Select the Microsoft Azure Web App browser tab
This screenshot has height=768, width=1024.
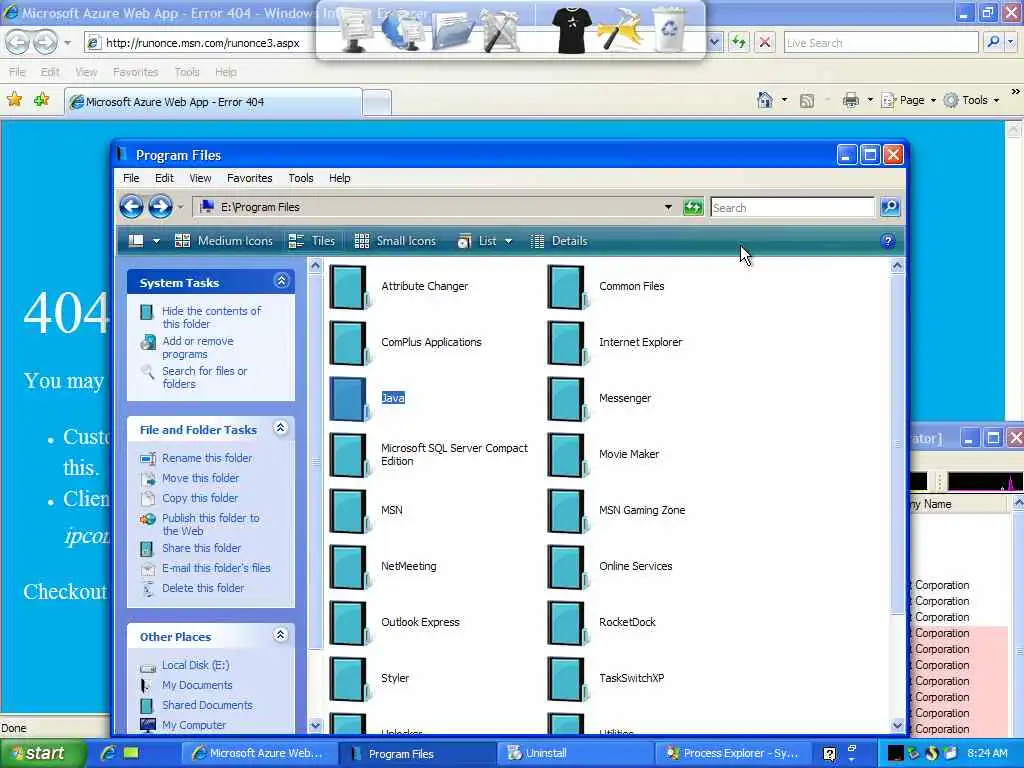pyautogui.click(x=213, y=102)
